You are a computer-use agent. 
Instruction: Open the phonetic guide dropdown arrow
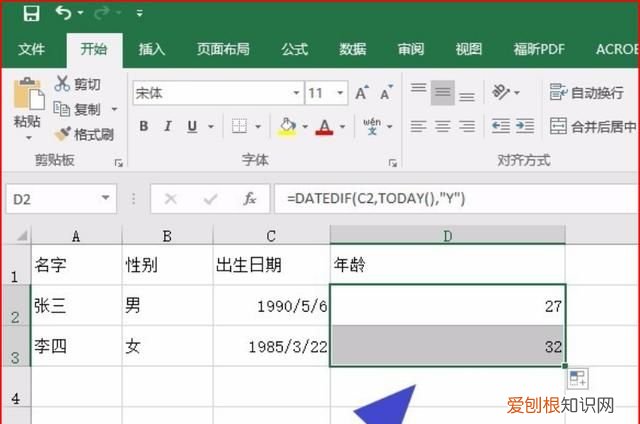tap(390, 127)
